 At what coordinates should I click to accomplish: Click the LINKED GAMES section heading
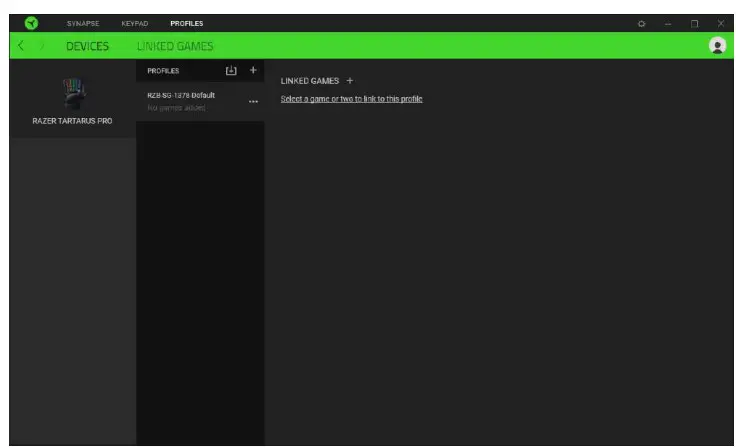(x=309, y=81)
